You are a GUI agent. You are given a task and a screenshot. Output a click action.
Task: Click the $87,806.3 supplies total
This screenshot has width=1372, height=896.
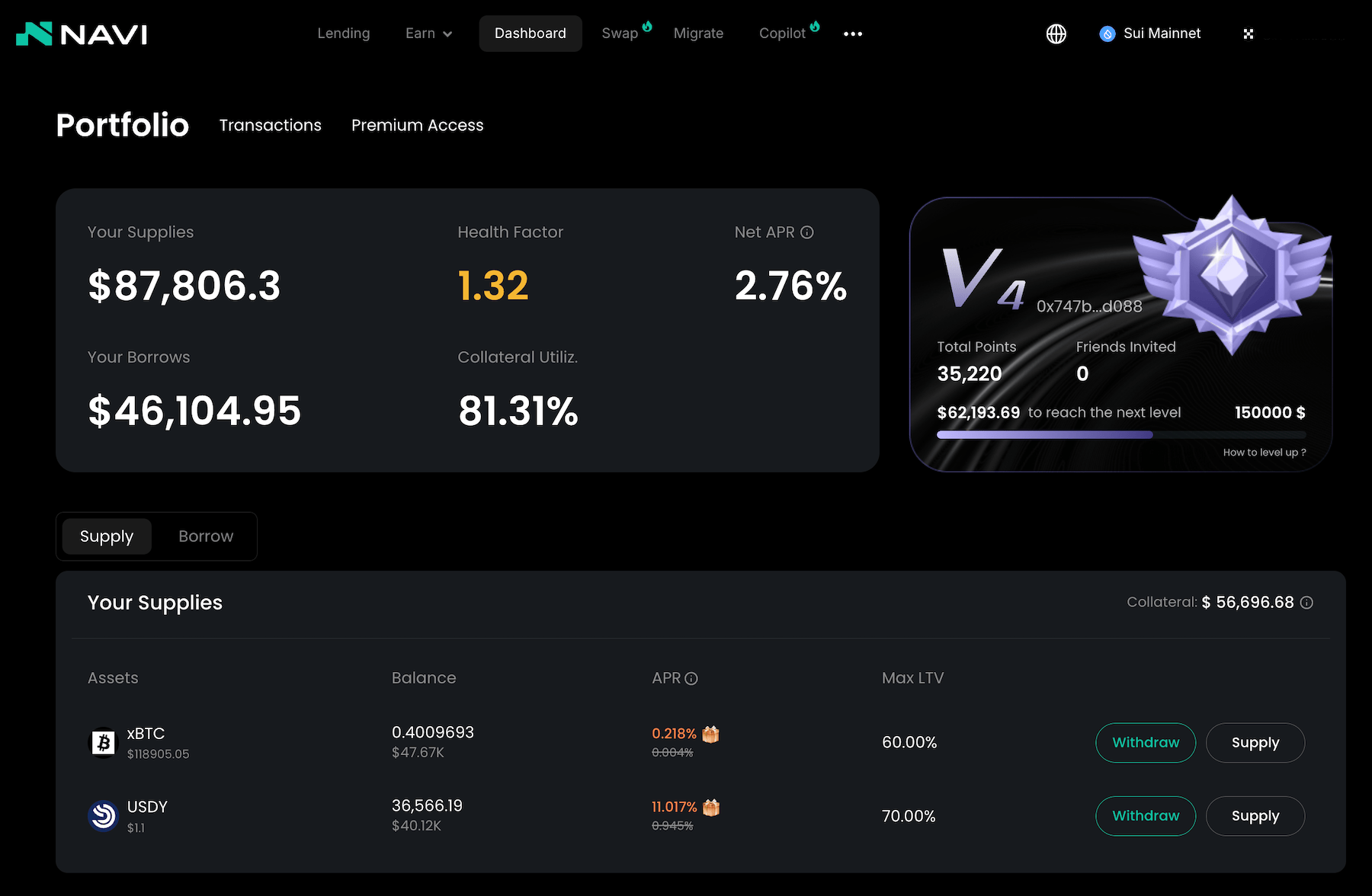click(x=184, y=286)
